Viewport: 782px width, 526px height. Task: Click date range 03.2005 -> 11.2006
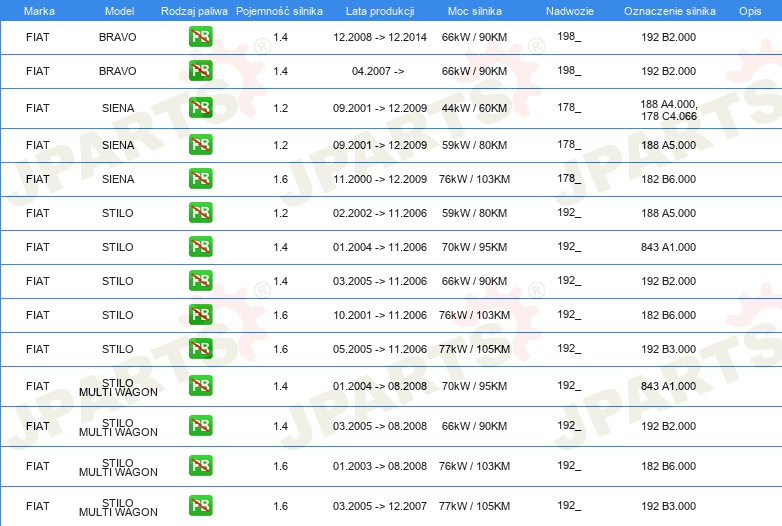point(380,281)
